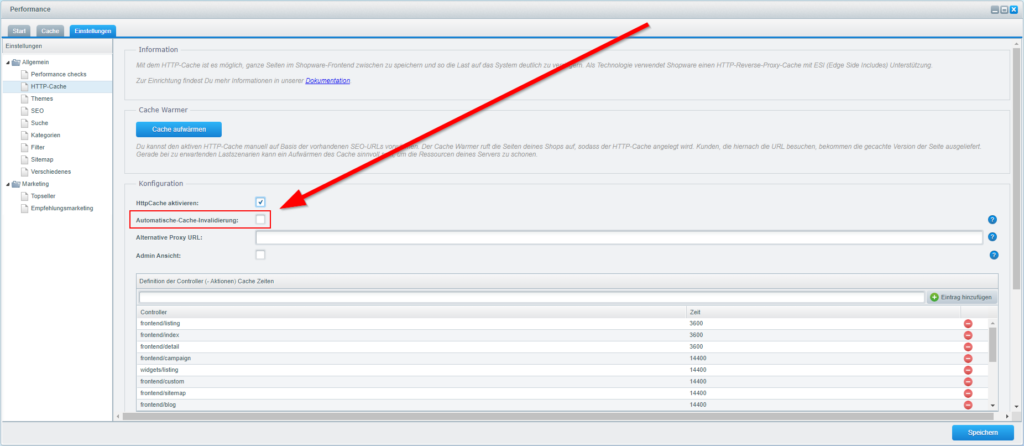The image size is (1024, 446).
Task: Remove the frontend/index controller row
Action: pyautogui.click(x=968, y=335)
